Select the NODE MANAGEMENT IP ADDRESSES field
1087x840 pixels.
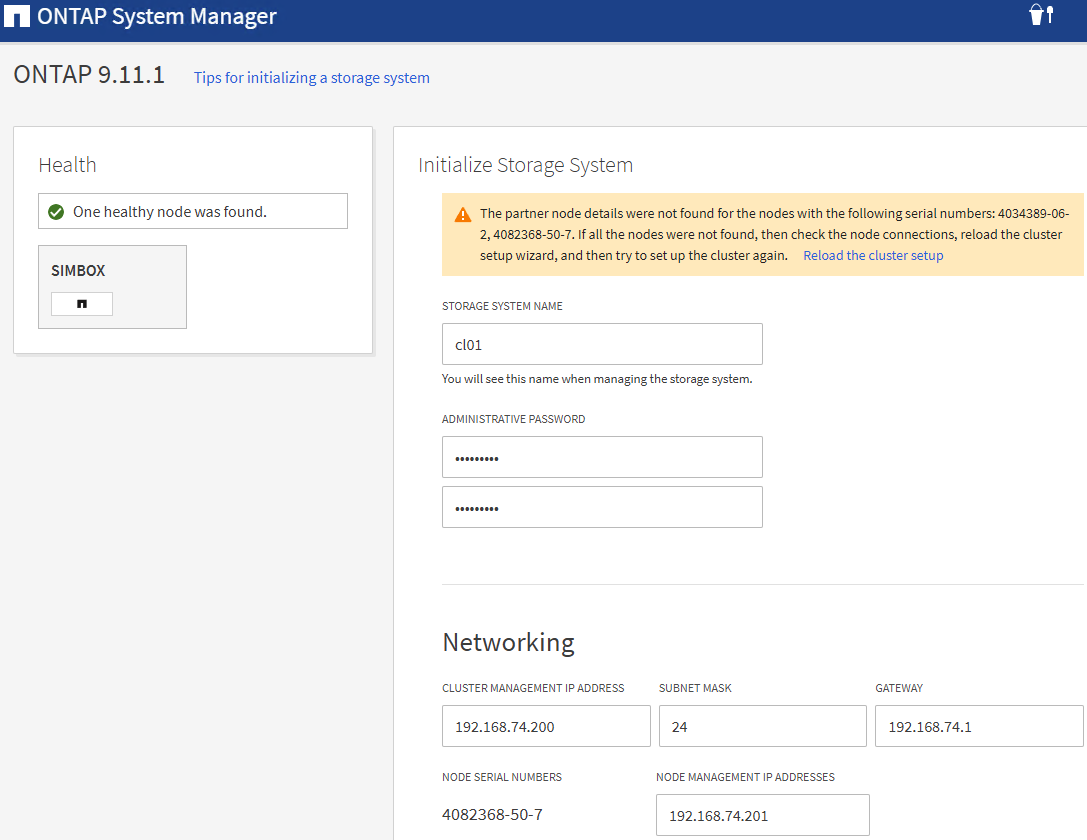(762, 815)
